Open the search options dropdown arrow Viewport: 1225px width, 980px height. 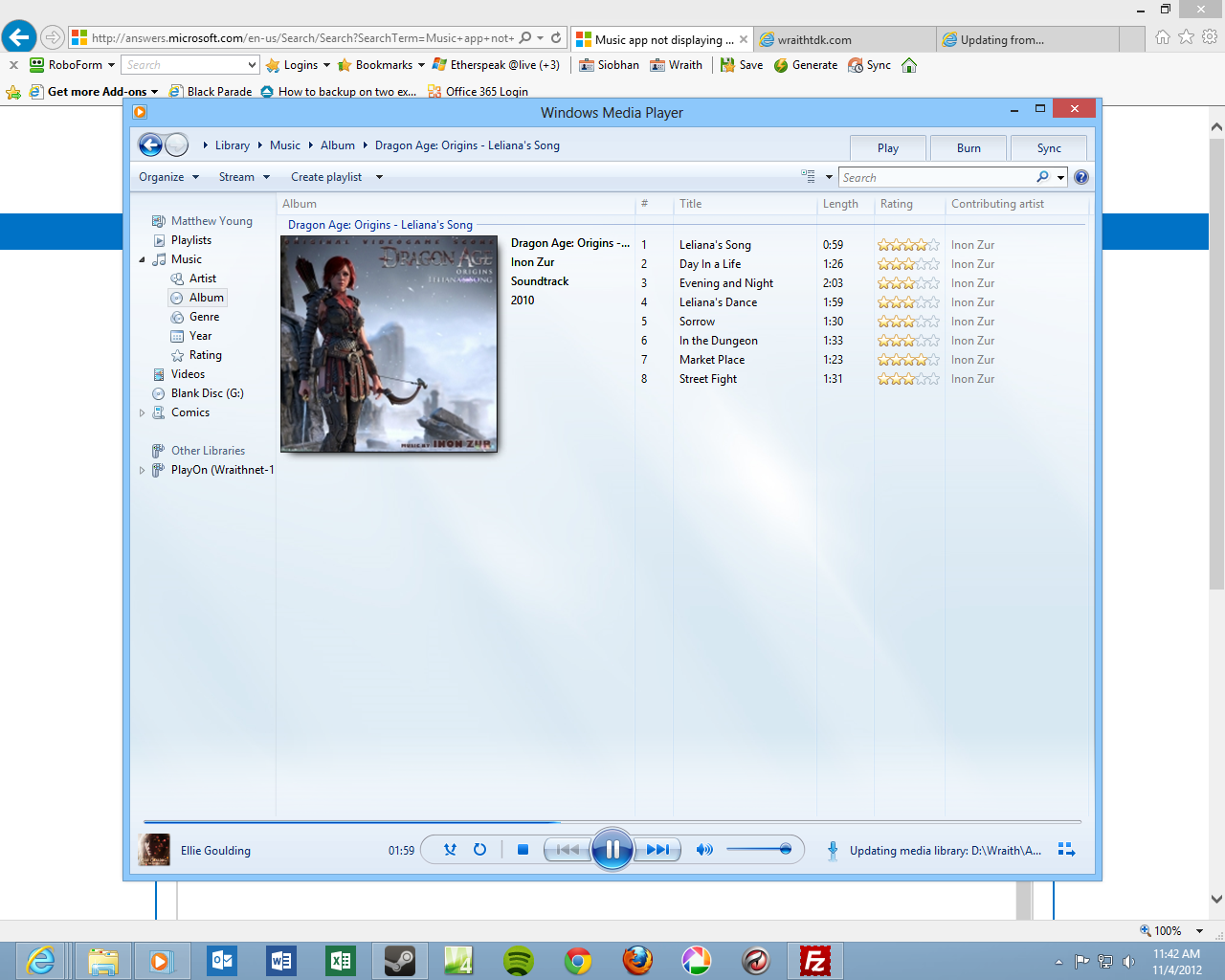1060,177
